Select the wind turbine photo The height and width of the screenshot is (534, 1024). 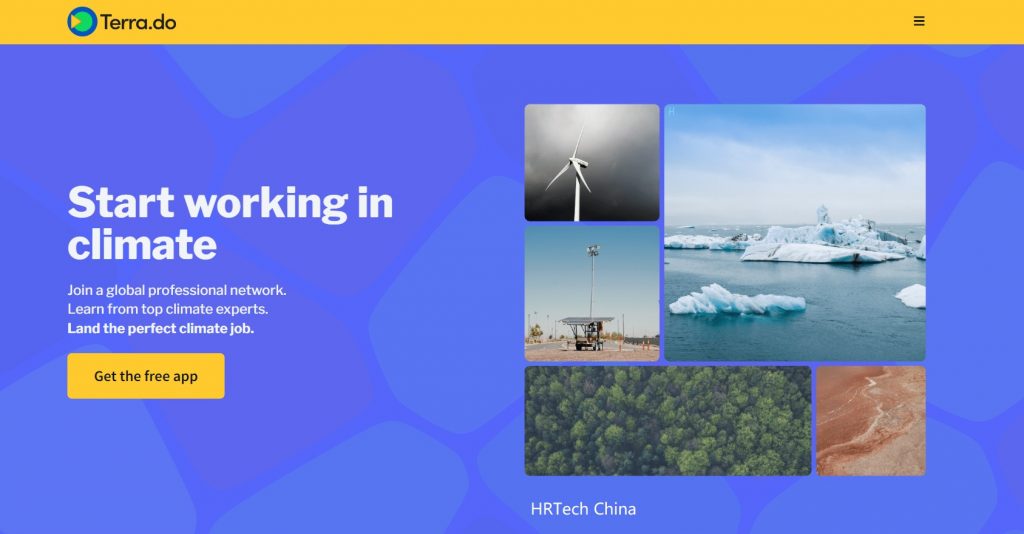click(x=592, y=162)
